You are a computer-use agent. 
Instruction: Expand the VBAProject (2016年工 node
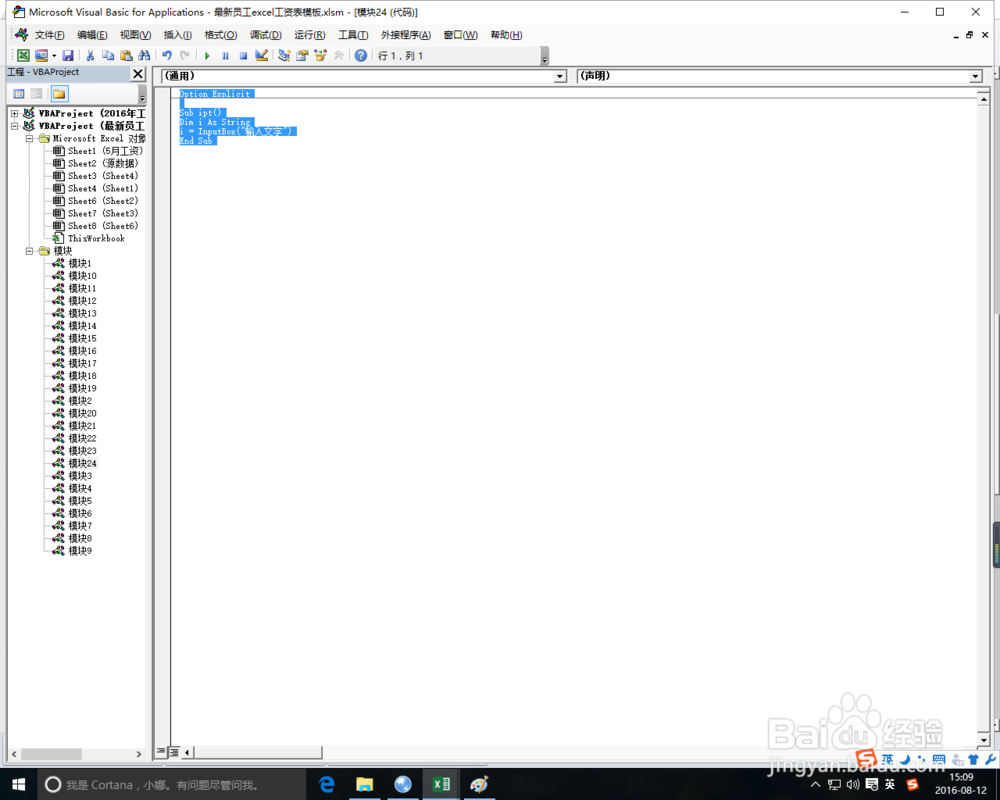pos(14,114)
